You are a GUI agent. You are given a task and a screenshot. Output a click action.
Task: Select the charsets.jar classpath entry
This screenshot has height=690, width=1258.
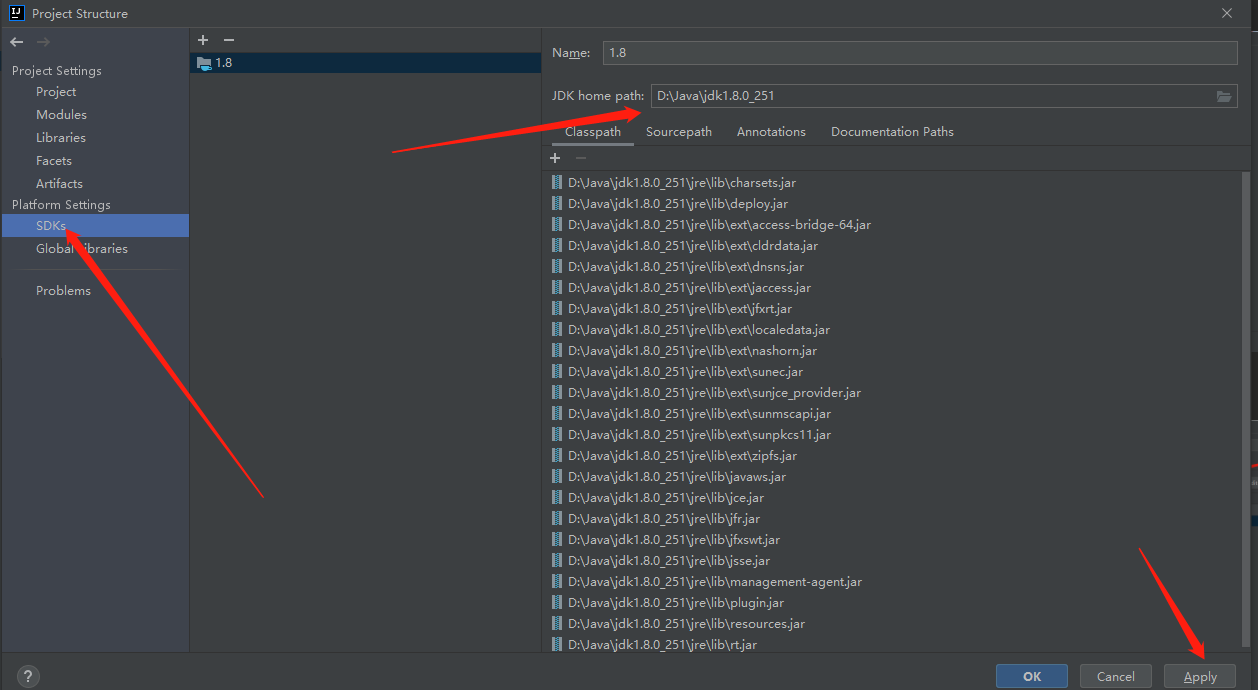pyautogui.click(x=682, y=183)
